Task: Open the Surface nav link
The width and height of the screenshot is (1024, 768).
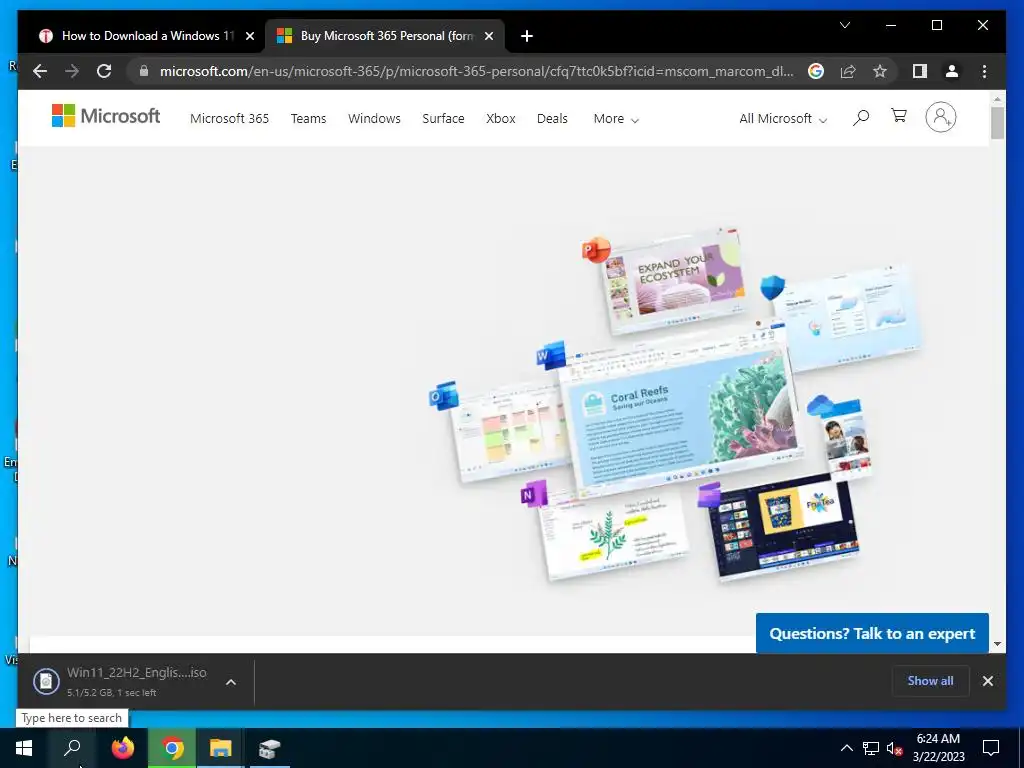Action: click(x=443, y=118)
